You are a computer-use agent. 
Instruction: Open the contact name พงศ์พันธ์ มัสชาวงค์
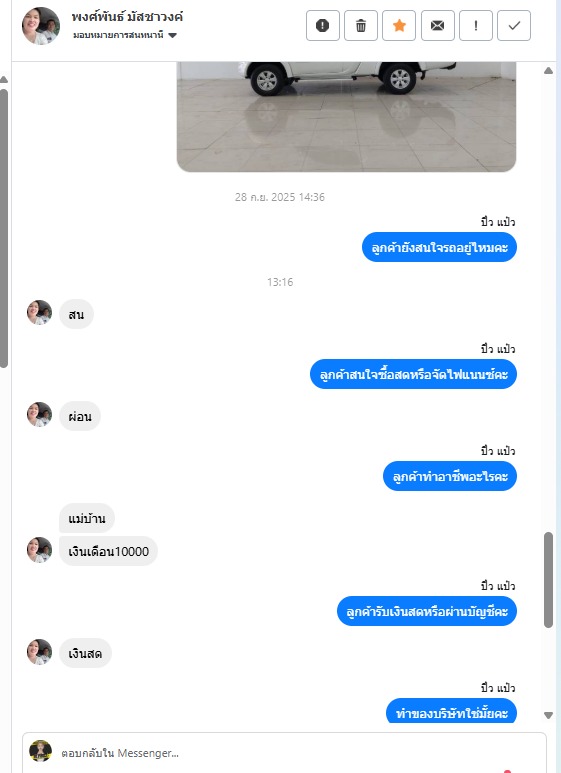click(127, 17)
